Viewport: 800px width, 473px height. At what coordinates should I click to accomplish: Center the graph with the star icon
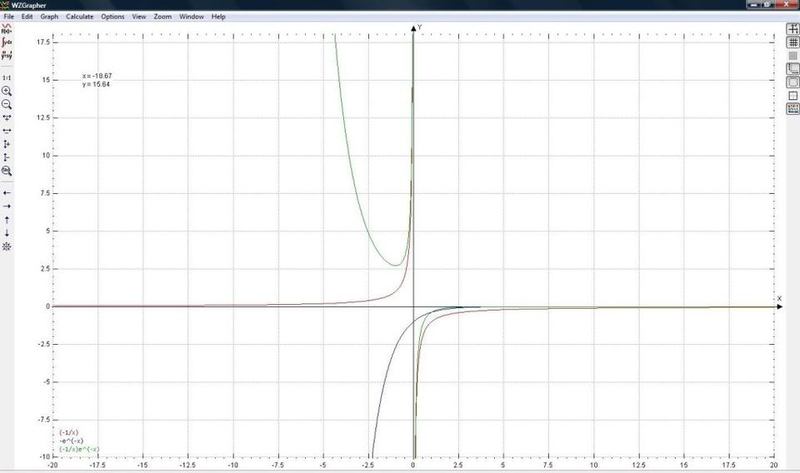(7, 246)
